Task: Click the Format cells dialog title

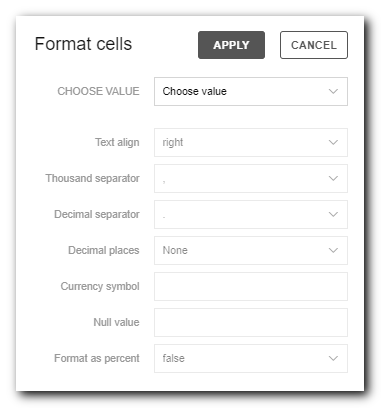Action: click(83, 44)
